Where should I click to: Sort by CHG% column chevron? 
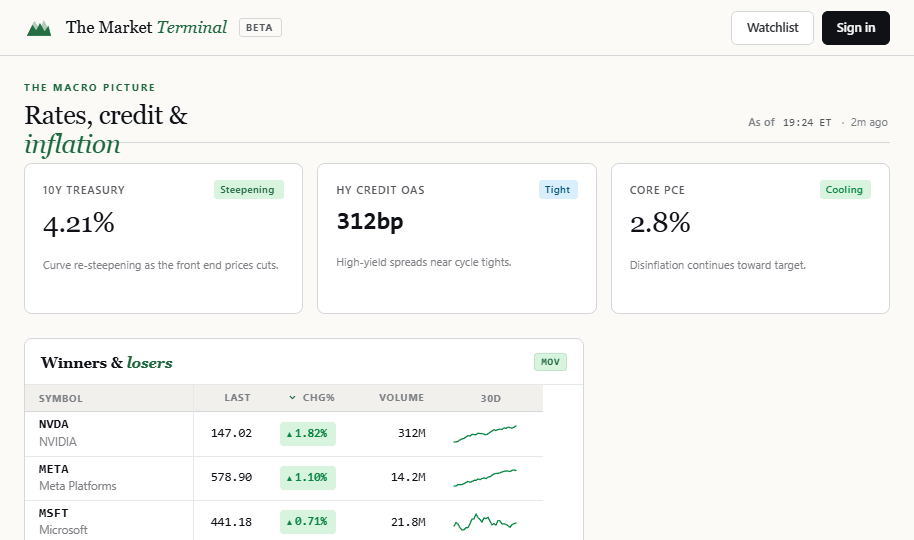tap(292, 398)
